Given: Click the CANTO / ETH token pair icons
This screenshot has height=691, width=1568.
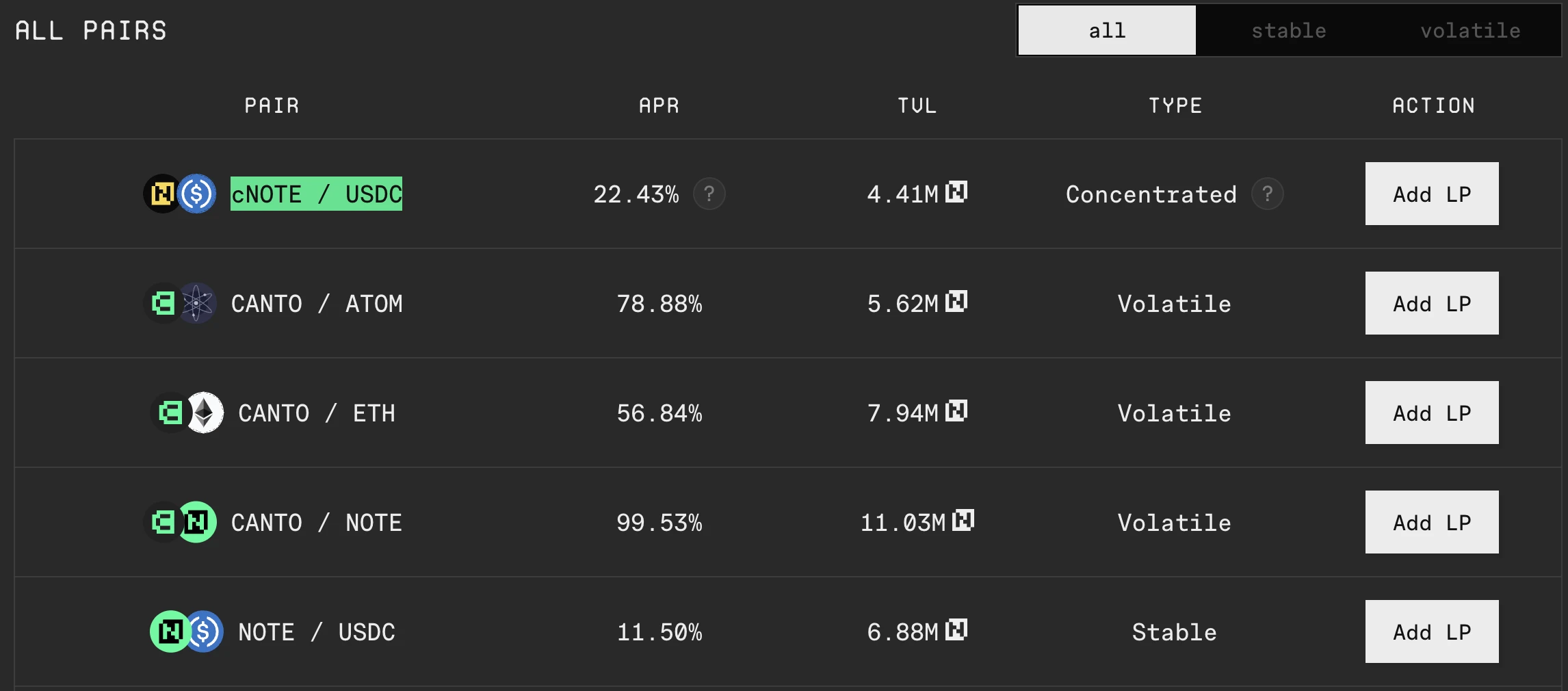Looking at the screenshot, I should [x=187, y=413].
